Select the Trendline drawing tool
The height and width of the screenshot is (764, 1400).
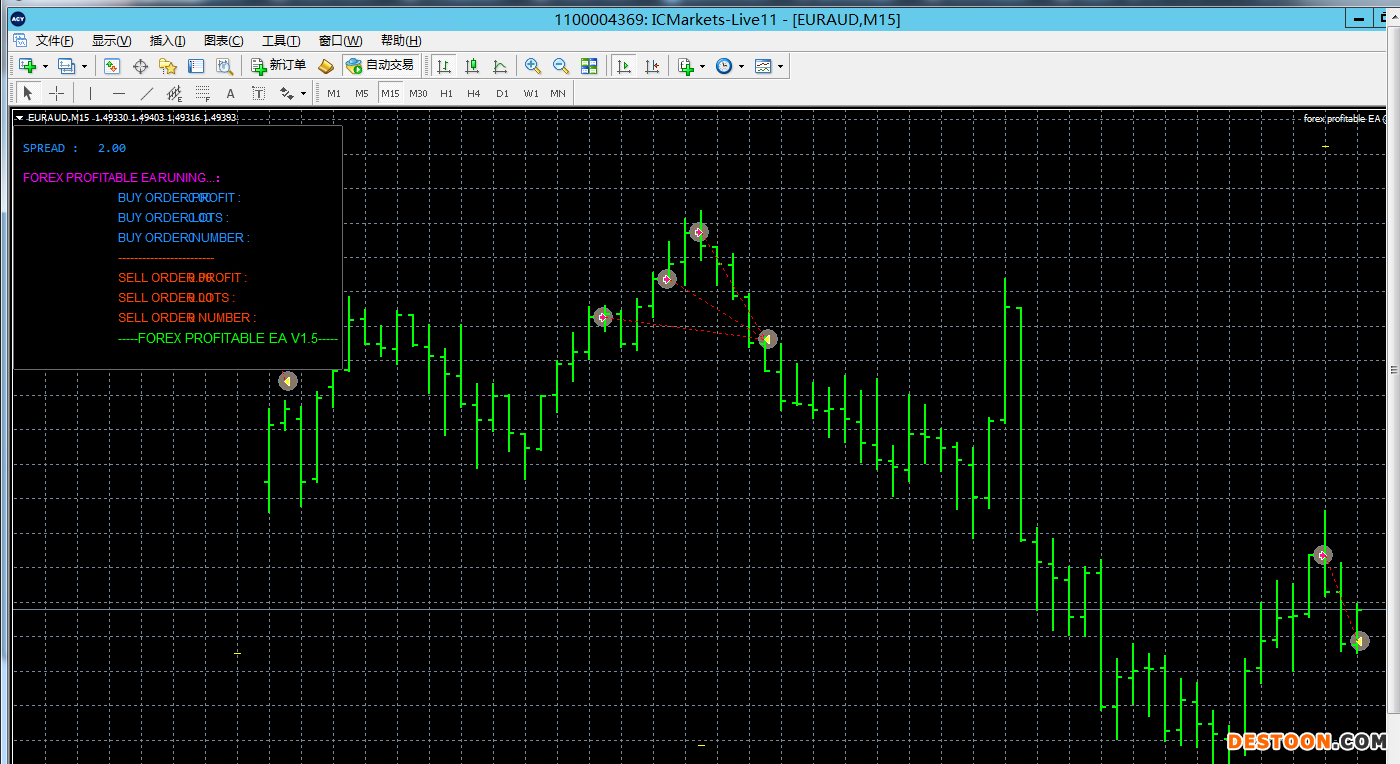[147, 93]
